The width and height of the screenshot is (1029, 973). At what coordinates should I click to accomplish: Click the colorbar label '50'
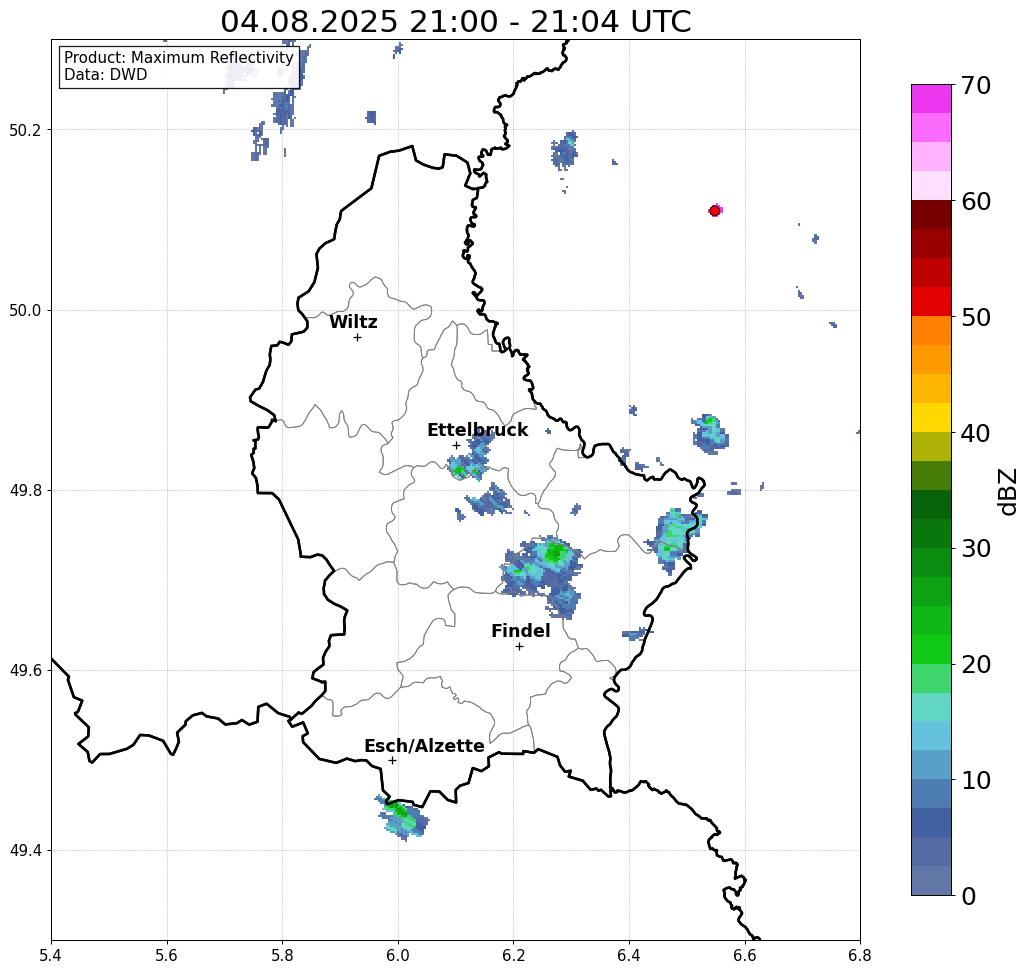pyautogui.click(x=976, y=317)
